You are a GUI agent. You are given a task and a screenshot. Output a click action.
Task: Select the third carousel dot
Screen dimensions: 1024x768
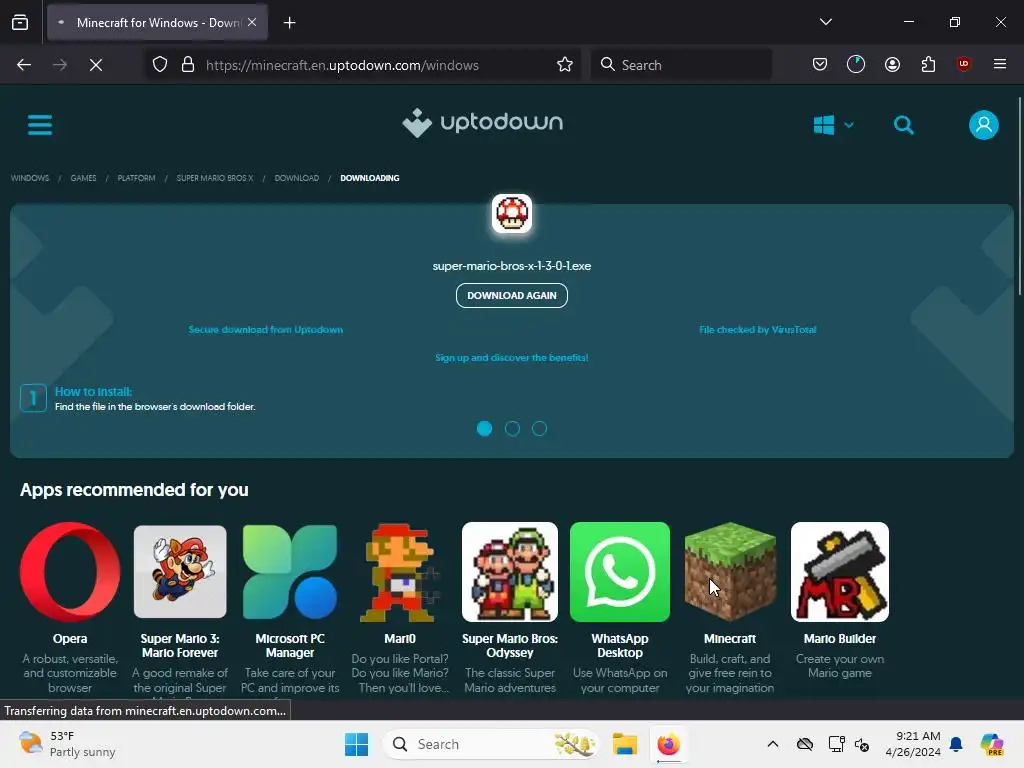[x=539, y=428]
